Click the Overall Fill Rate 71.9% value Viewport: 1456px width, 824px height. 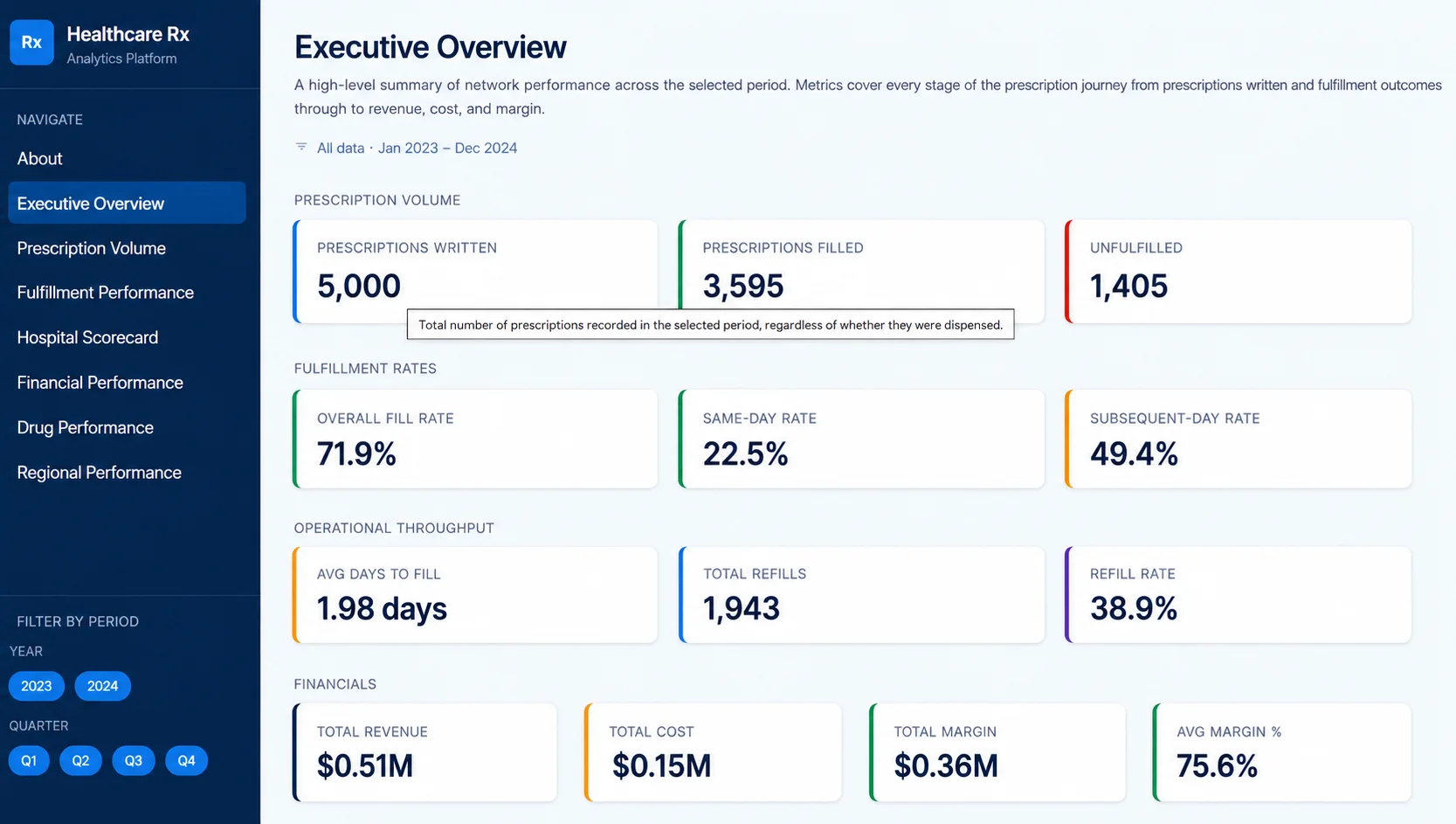[356, 454]
